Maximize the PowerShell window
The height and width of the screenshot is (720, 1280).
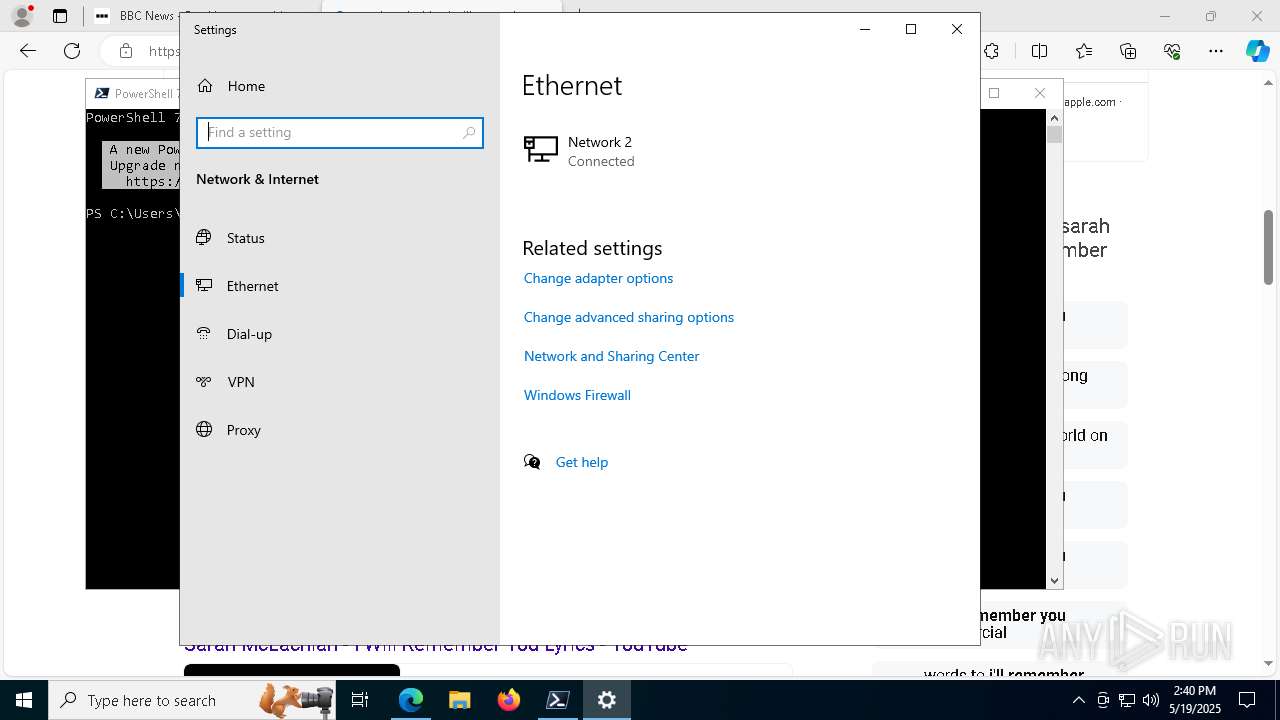tap(994, 93)
